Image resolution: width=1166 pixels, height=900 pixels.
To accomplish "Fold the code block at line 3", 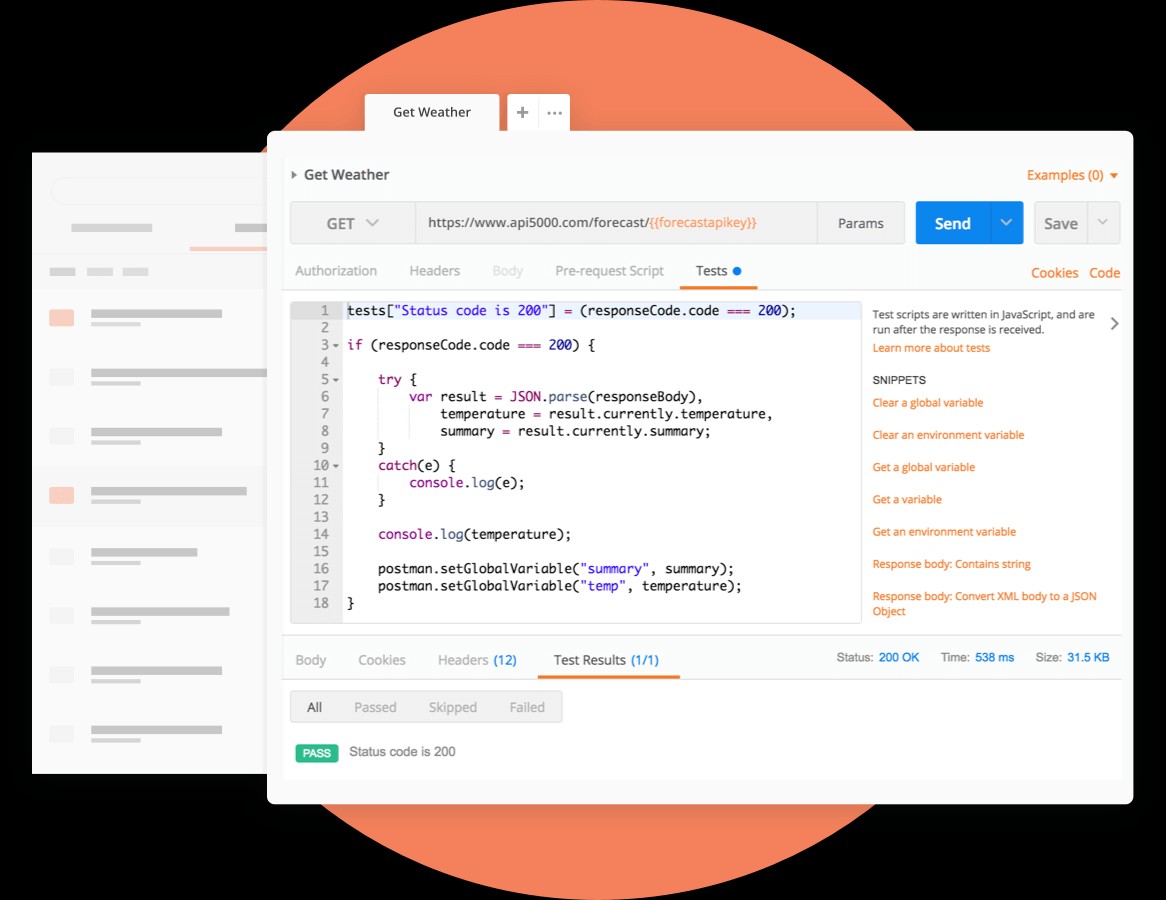I will tap(336, 345).
